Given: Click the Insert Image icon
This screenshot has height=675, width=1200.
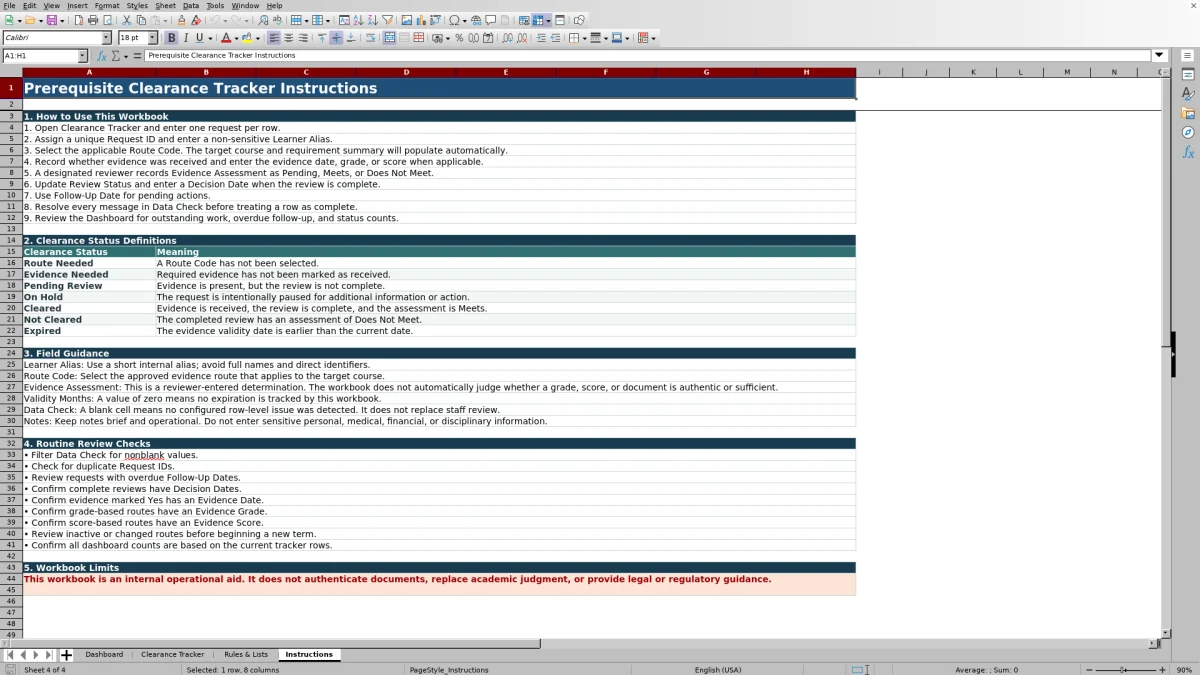Looking at the screenshot, I should click(406, 20).
